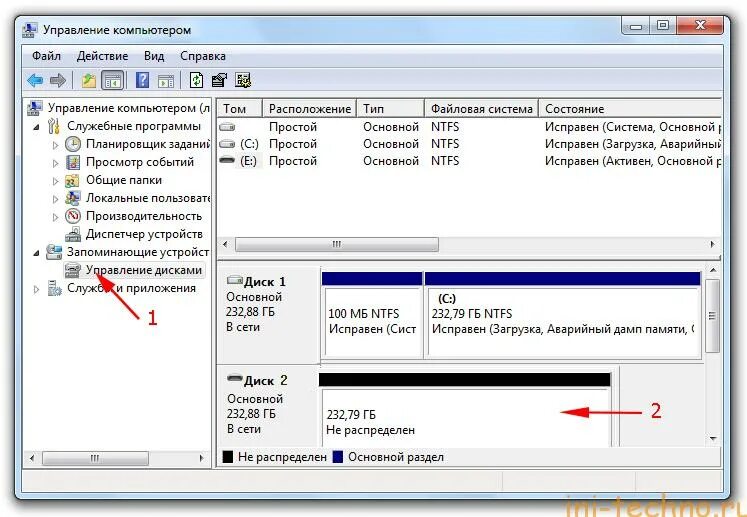Click the Back arrow toolbar icon

[35, 80]
